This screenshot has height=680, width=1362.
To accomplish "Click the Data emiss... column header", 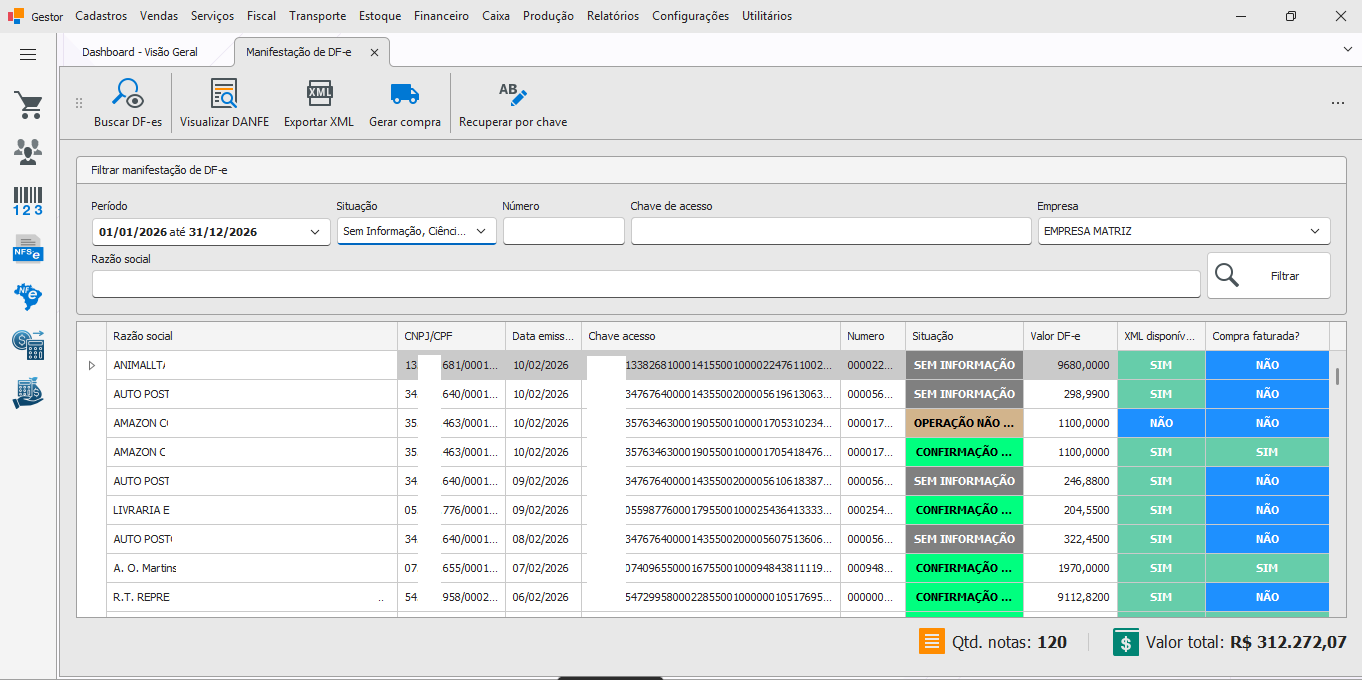I will pos(543,336).
